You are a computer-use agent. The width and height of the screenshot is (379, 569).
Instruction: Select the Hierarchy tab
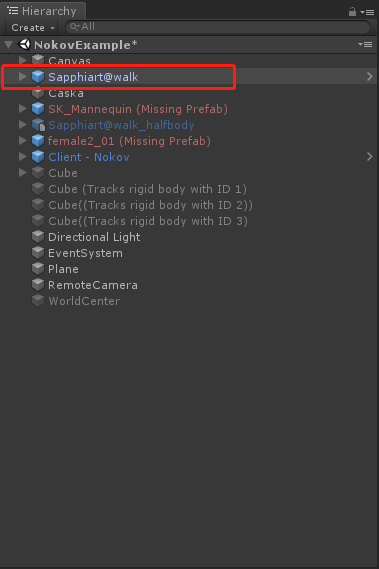pyautogui.click(x=43, y=11)
